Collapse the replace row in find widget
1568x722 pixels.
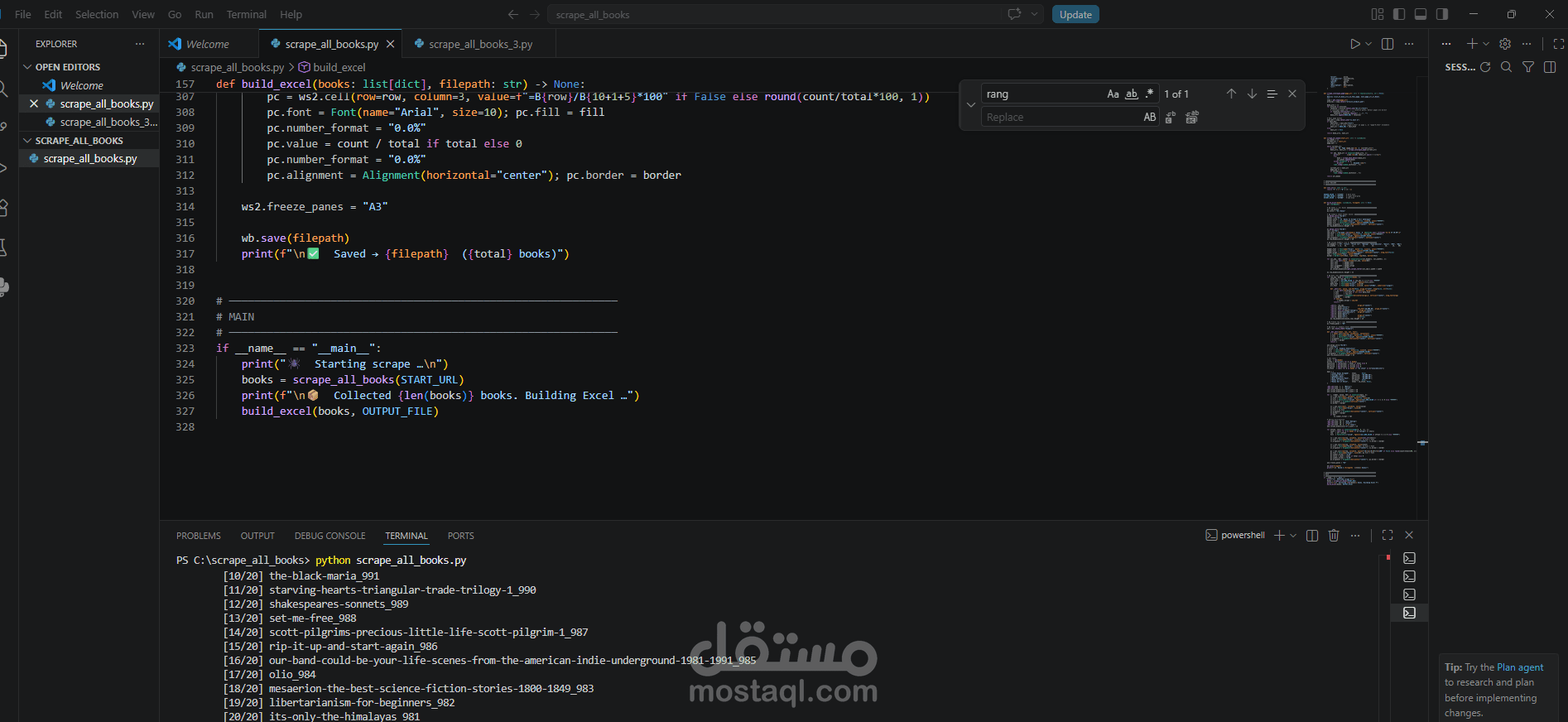[x=971, y=105]
